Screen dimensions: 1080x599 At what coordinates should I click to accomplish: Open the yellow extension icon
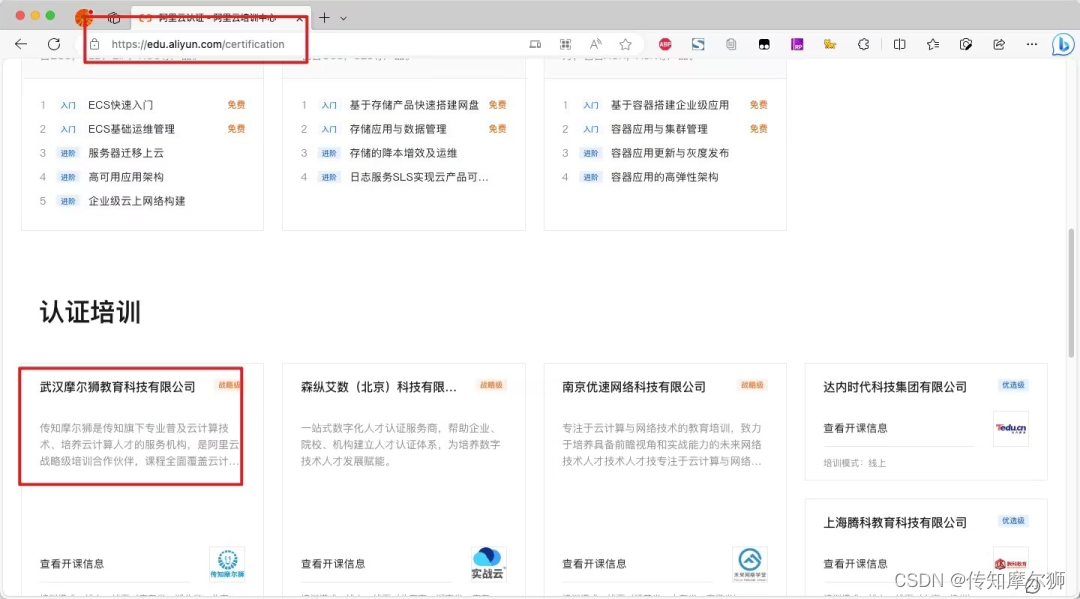click(830, 44)
